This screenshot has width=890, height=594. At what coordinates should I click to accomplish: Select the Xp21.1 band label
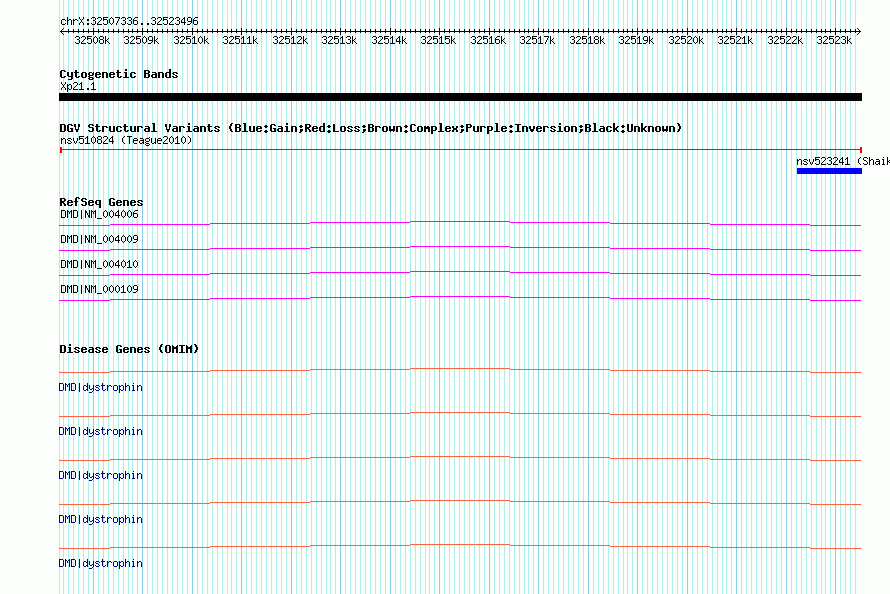coord(78,87)
